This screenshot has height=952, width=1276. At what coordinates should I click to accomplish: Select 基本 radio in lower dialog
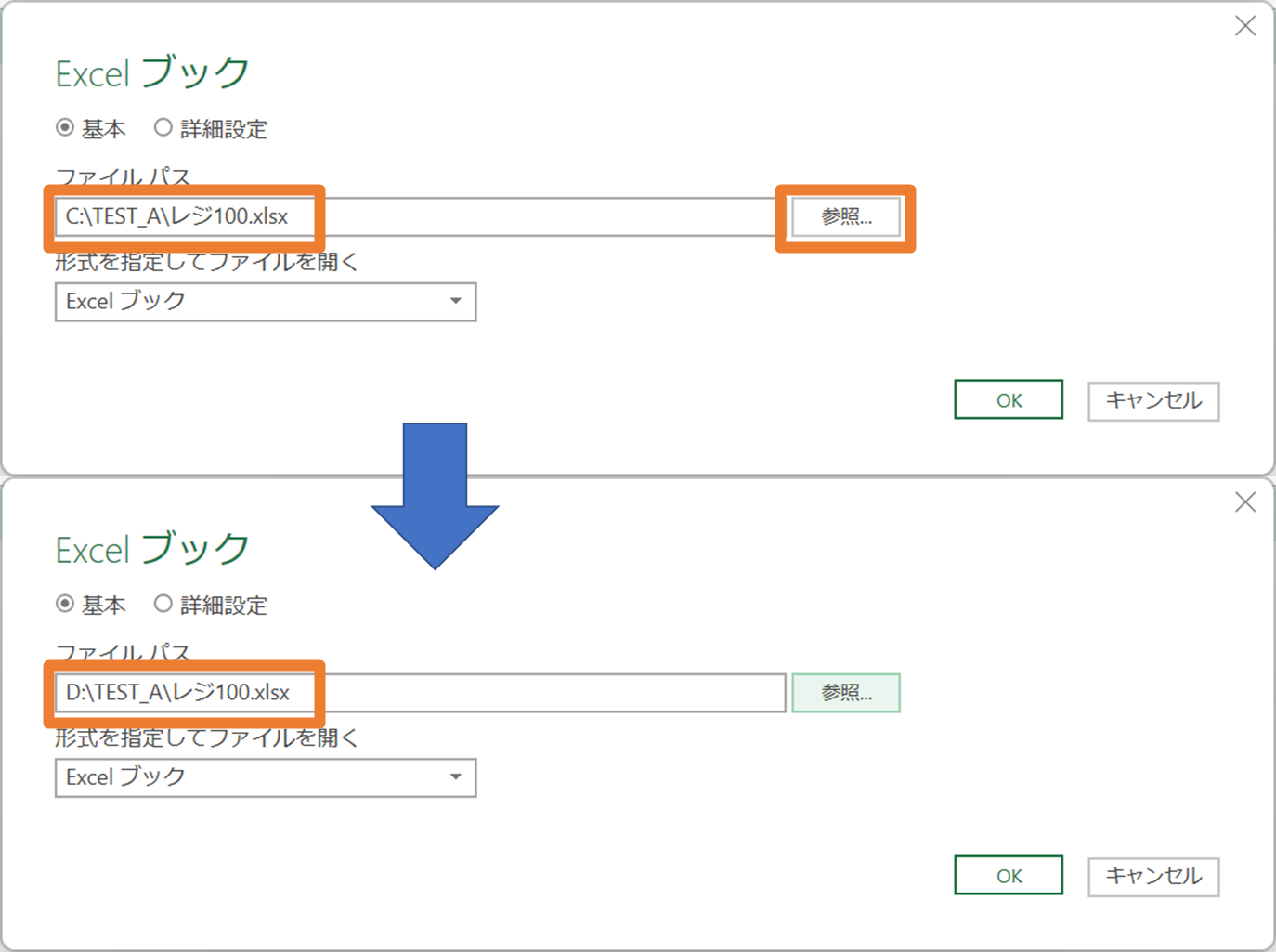(x=65, y=605)
